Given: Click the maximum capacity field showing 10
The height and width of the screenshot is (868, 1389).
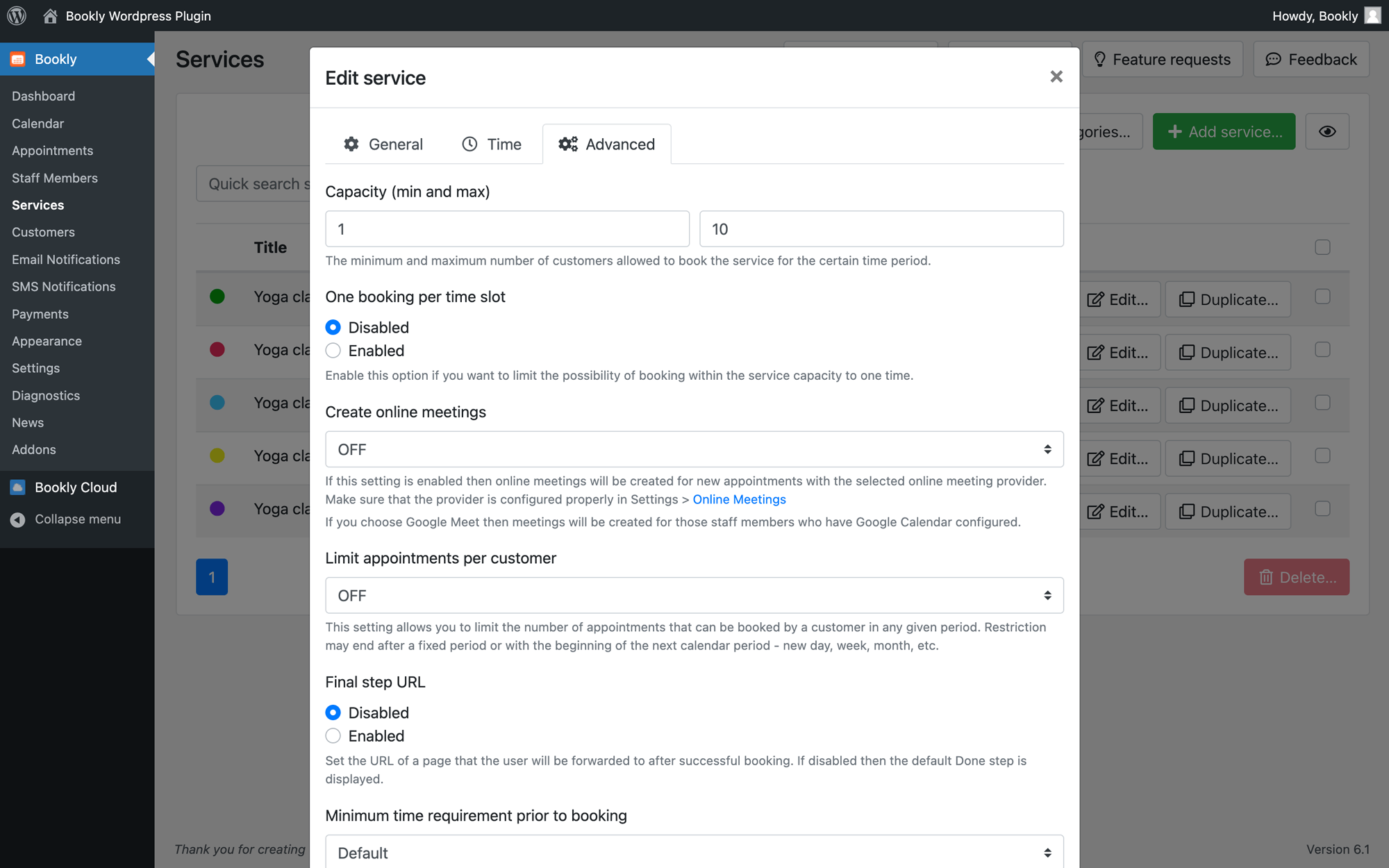Looking at the screenshot, I should pos(881,229).
